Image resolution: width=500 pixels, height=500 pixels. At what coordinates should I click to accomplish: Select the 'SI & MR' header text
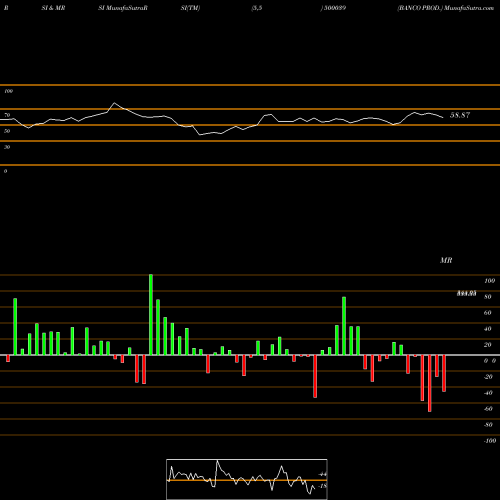53,8
